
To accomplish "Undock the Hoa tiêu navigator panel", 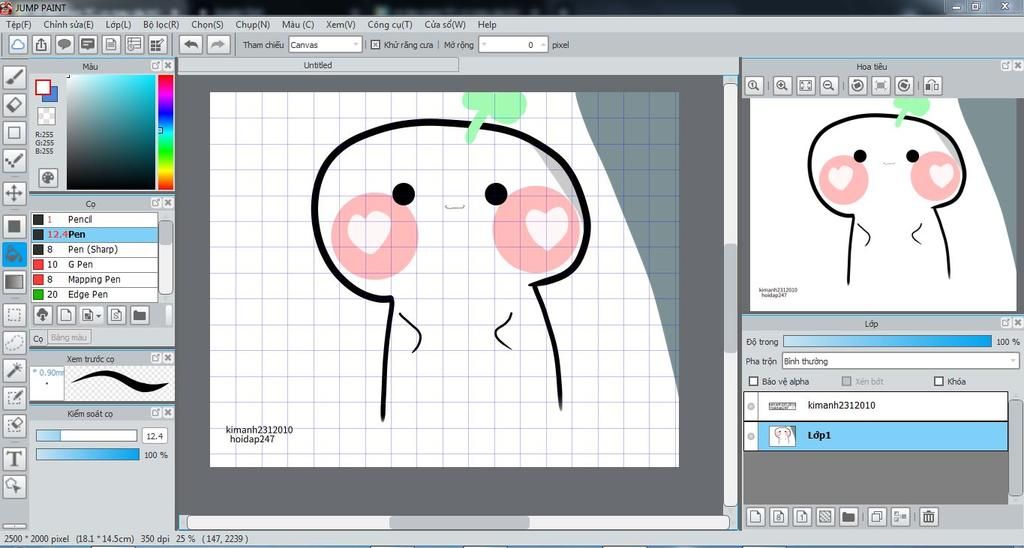I will pos(1006,66).
